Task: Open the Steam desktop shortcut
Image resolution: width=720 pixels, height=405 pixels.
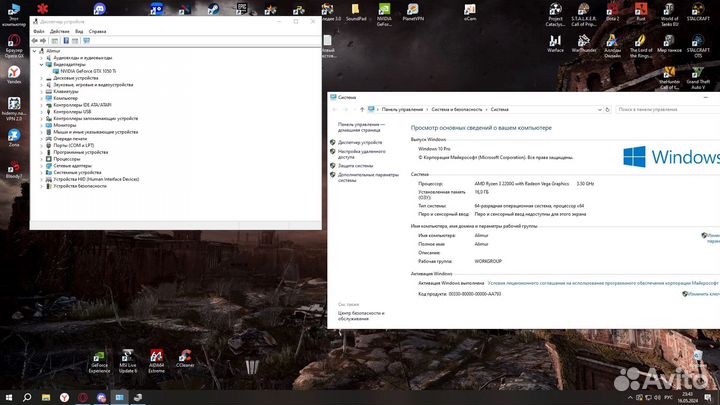Action: (x=213, y=9)
